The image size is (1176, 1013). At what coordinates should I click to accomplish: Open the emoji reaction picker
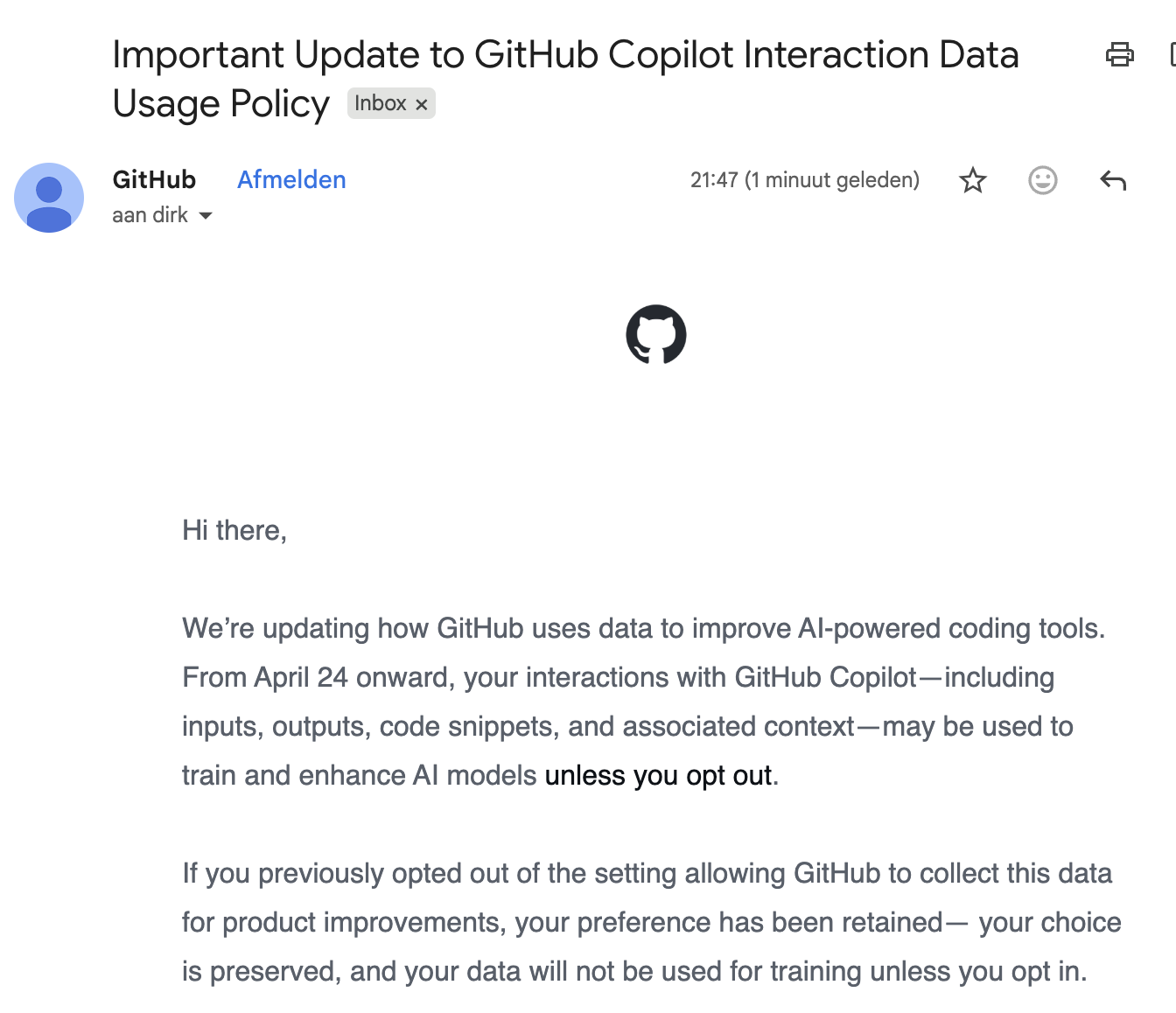(x=1042, y=181)
